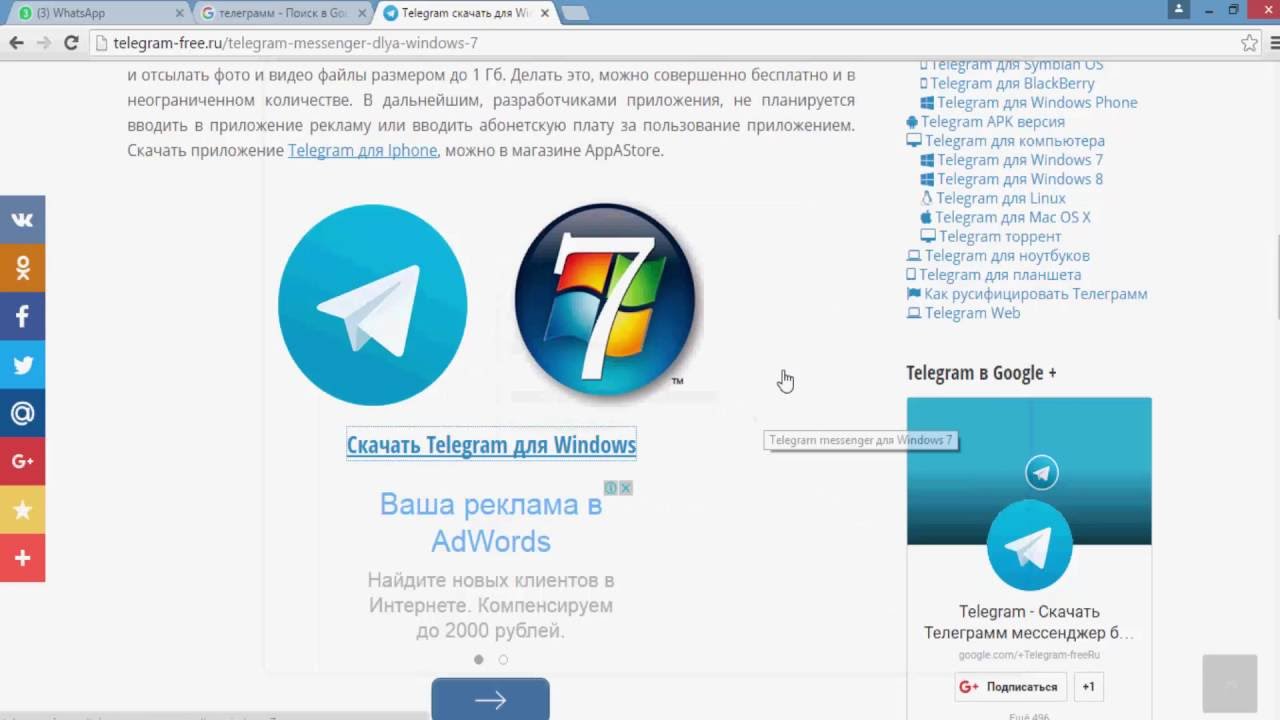Bookmark this page with the star

(1249, 43)
